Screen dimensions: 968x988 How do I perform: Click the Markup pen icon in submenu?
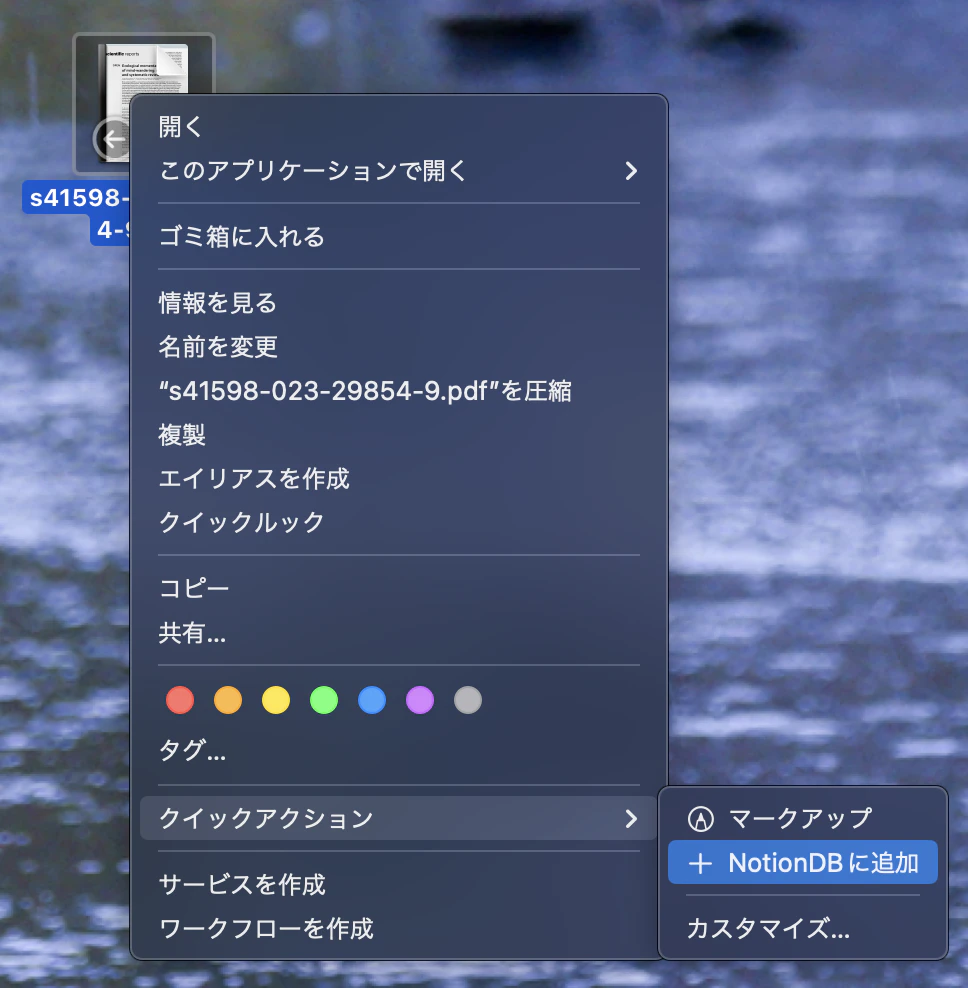[700, 819]
